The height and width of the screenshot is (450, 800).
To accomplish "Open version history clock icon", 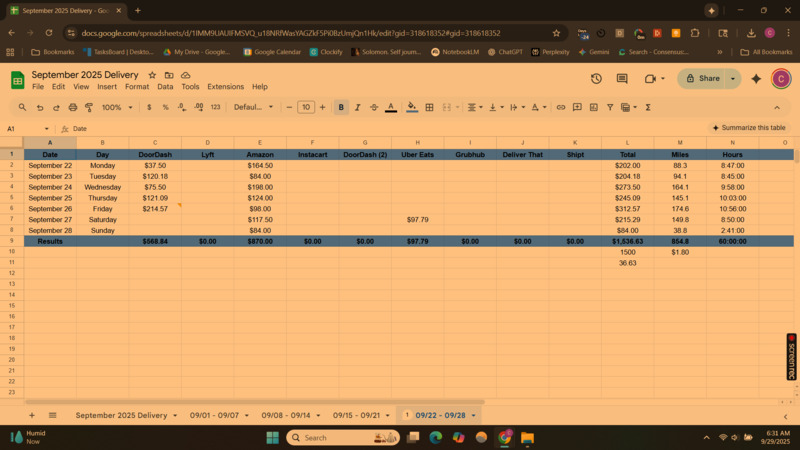I will tap(596, 78).
